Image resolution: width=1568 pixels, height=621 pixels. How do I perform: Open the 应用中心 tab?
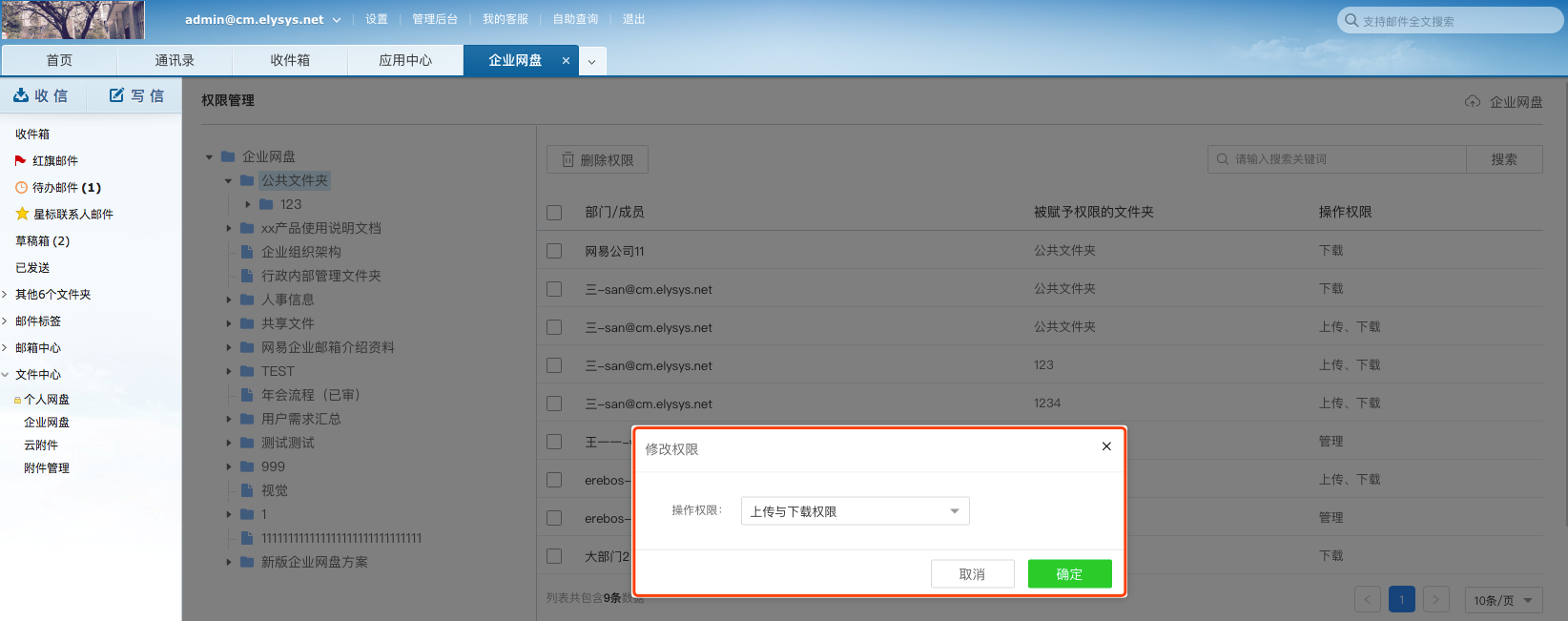[x=405, y=60]
